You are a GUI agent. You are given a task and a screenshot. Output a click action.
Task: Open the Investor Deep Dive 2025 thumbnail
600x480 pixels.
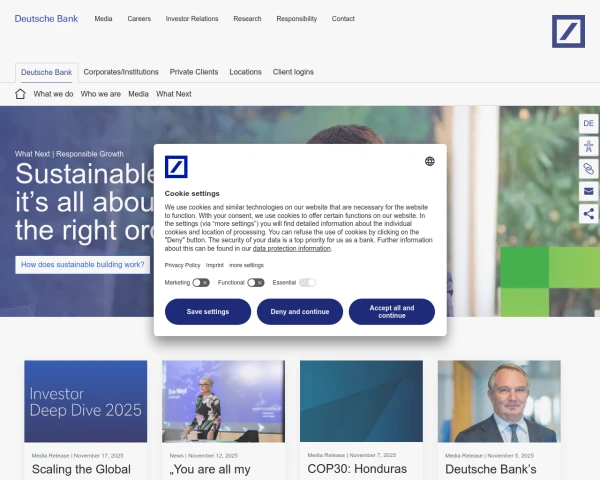click(x=85, y=401)
